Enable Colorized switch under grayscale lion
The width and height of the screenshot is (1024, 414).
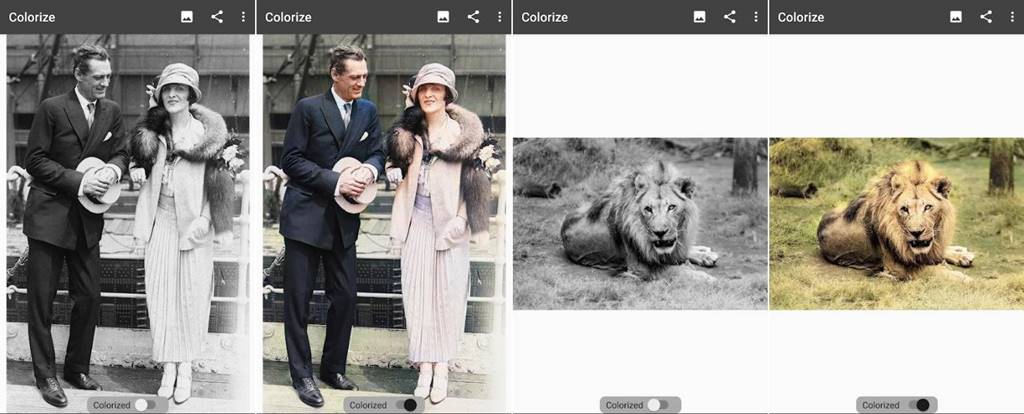tap(658, 405)
